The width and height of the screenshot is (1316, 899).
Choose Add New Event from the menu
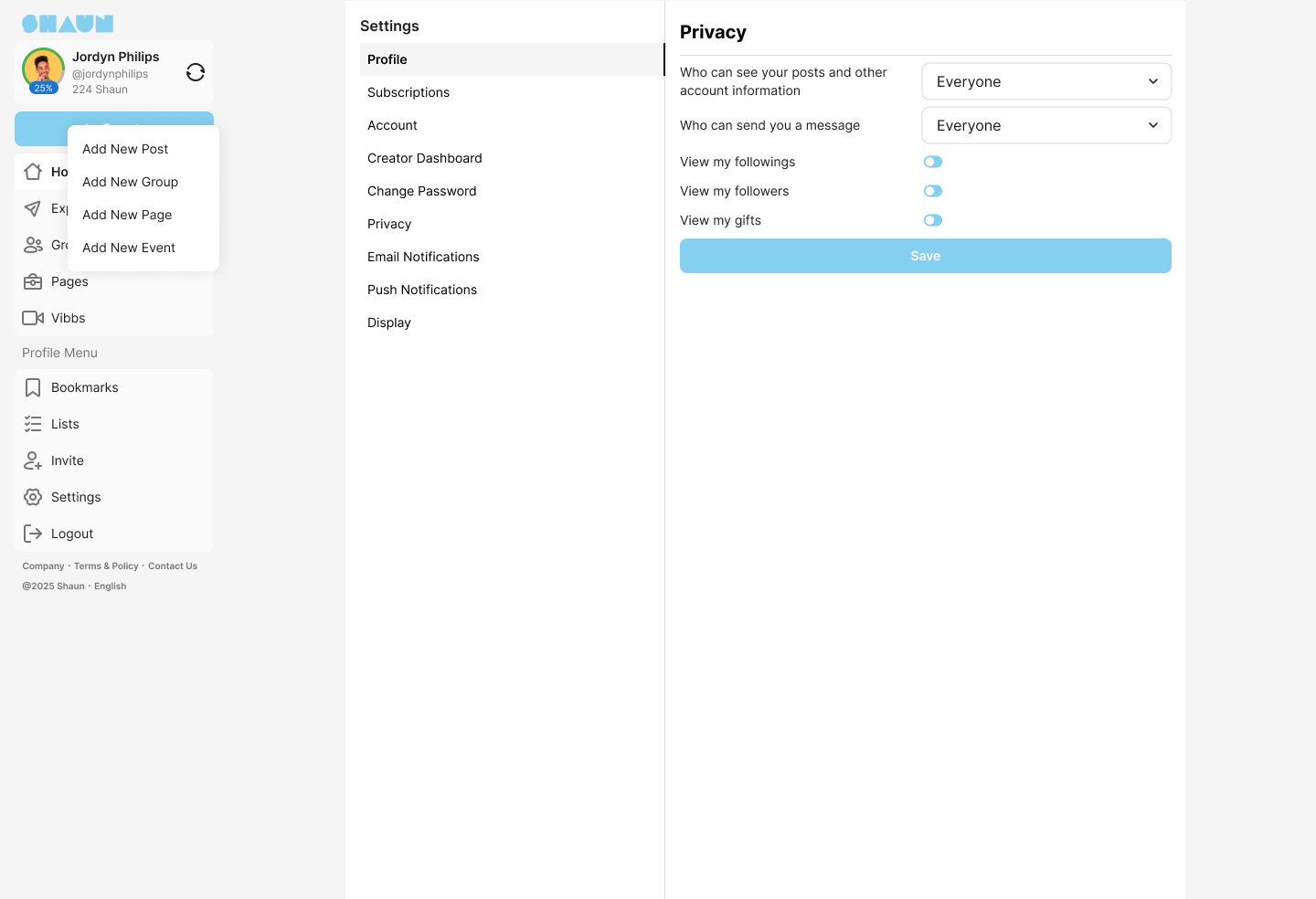pos(129,248)
